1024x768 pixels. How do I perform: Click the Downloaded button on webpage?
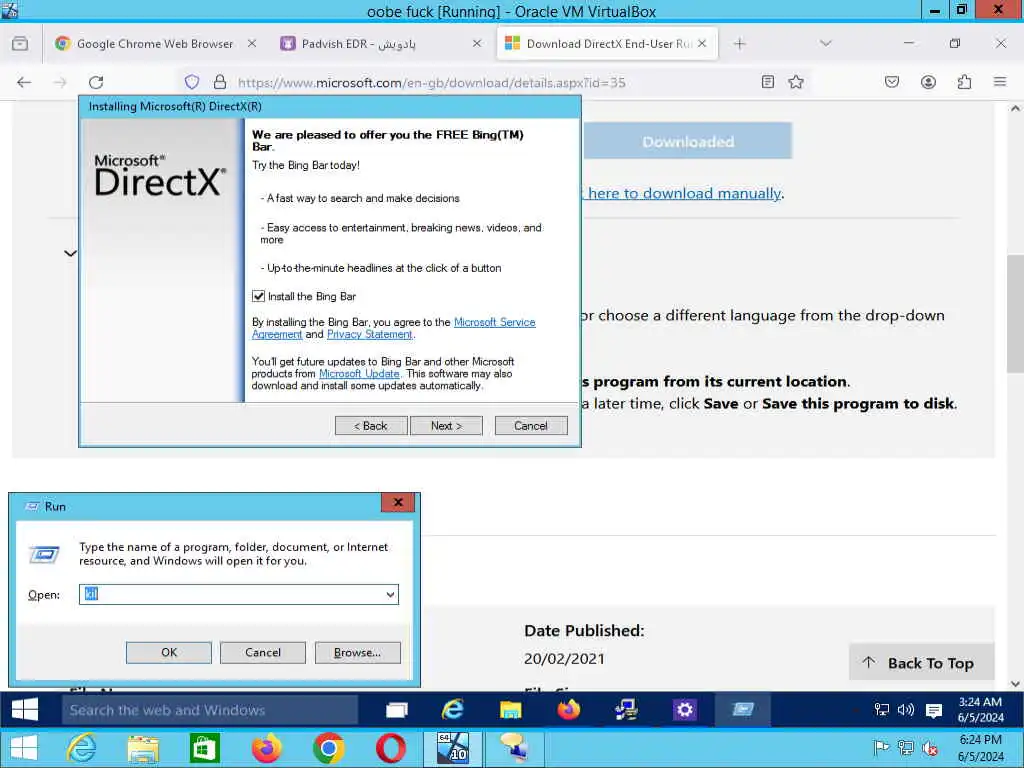(688, 141)
